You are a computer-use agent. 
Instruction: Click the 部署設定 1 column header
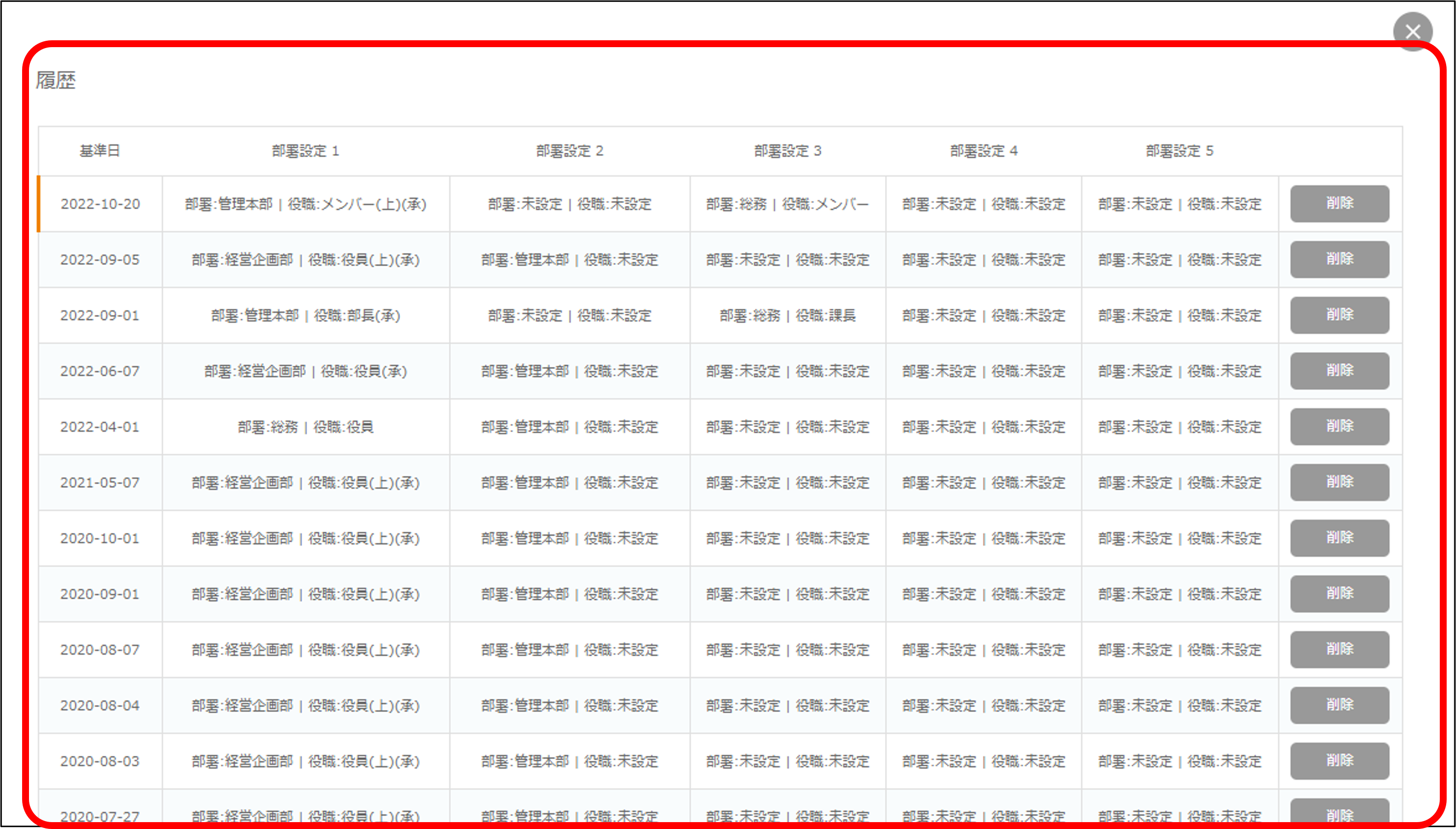(x=305, y=151)
